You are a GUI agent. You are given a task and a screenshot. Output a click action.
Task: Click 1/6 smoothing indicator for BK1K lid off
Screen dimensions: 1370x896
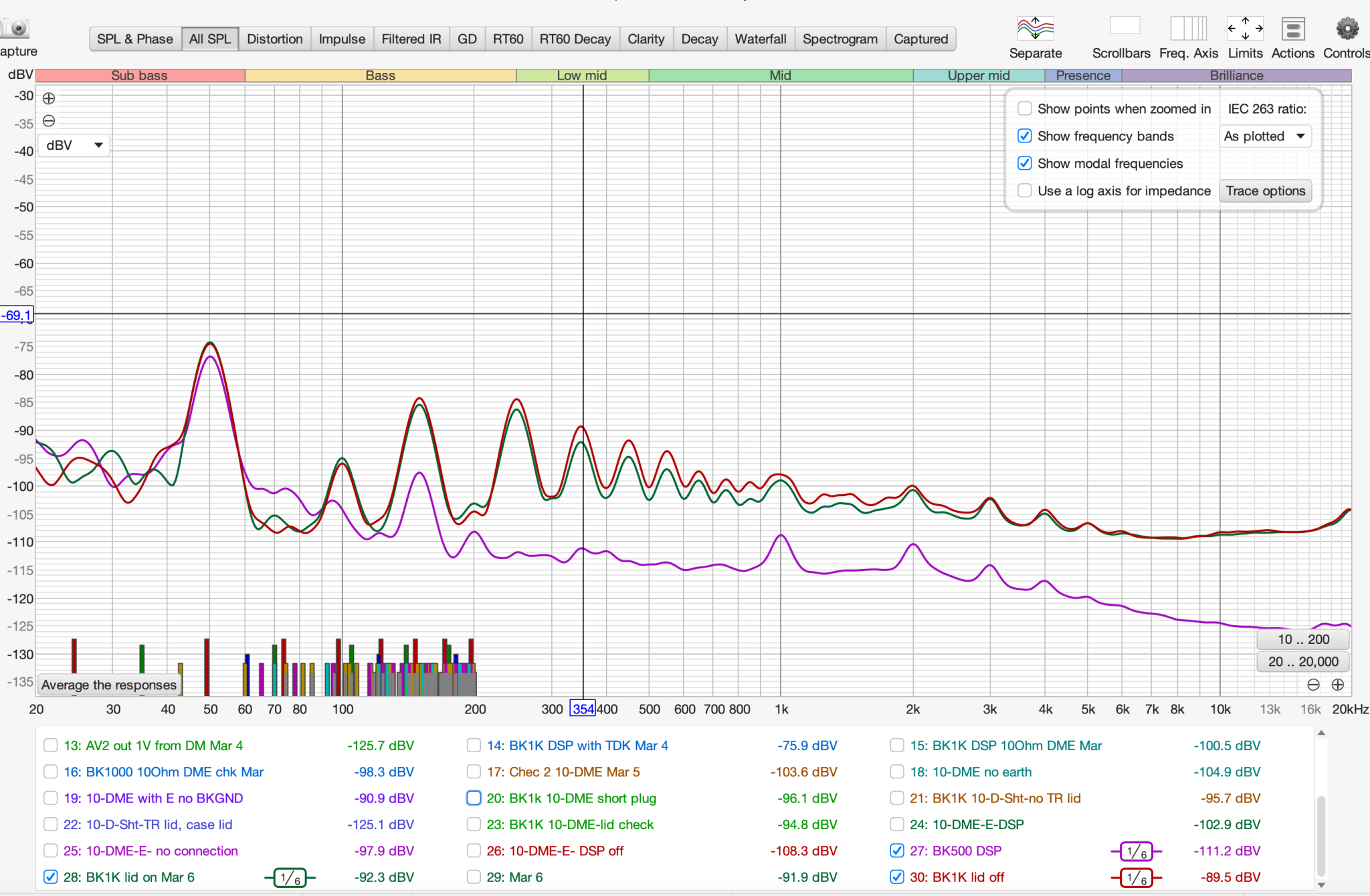point(1136,878)
